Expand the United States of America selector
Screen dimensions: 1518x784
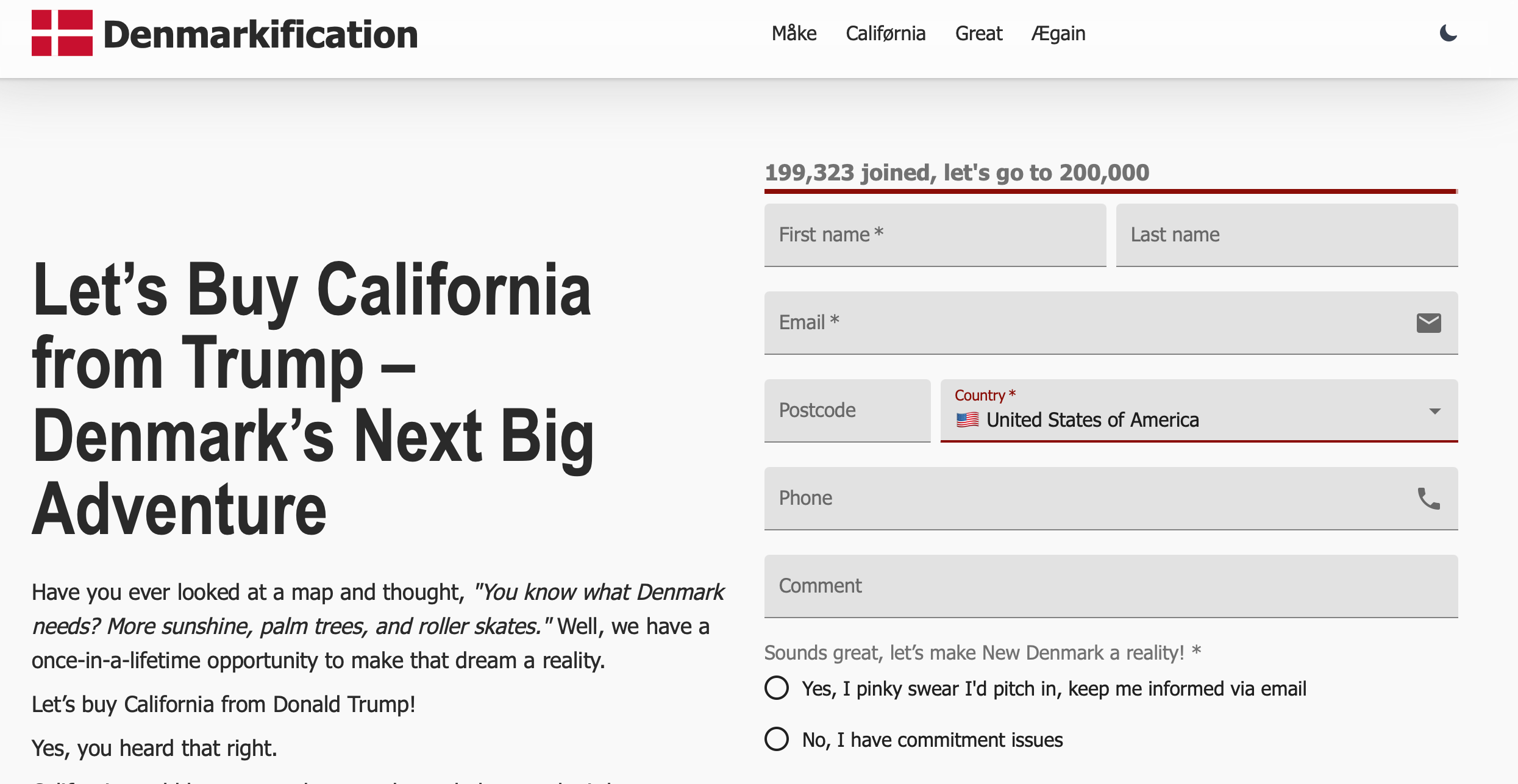coord(1158,419)
